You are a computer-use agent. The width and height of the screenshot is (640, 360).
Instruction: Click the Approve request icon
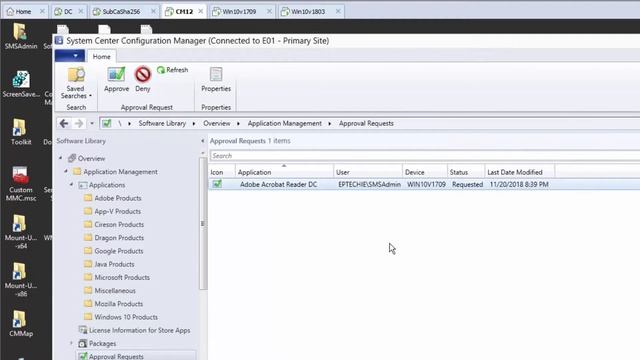tap(116, 79)
